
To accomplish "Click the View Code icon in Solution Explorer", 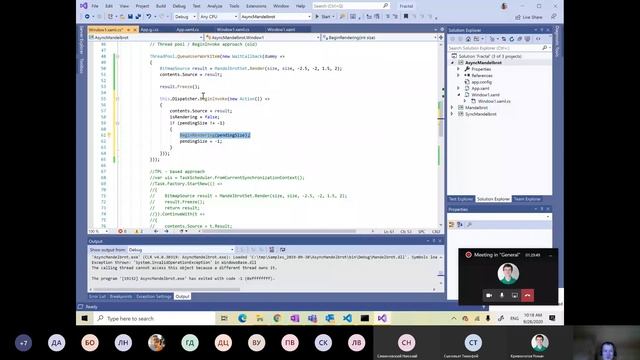I will click(x=538, y=39).
